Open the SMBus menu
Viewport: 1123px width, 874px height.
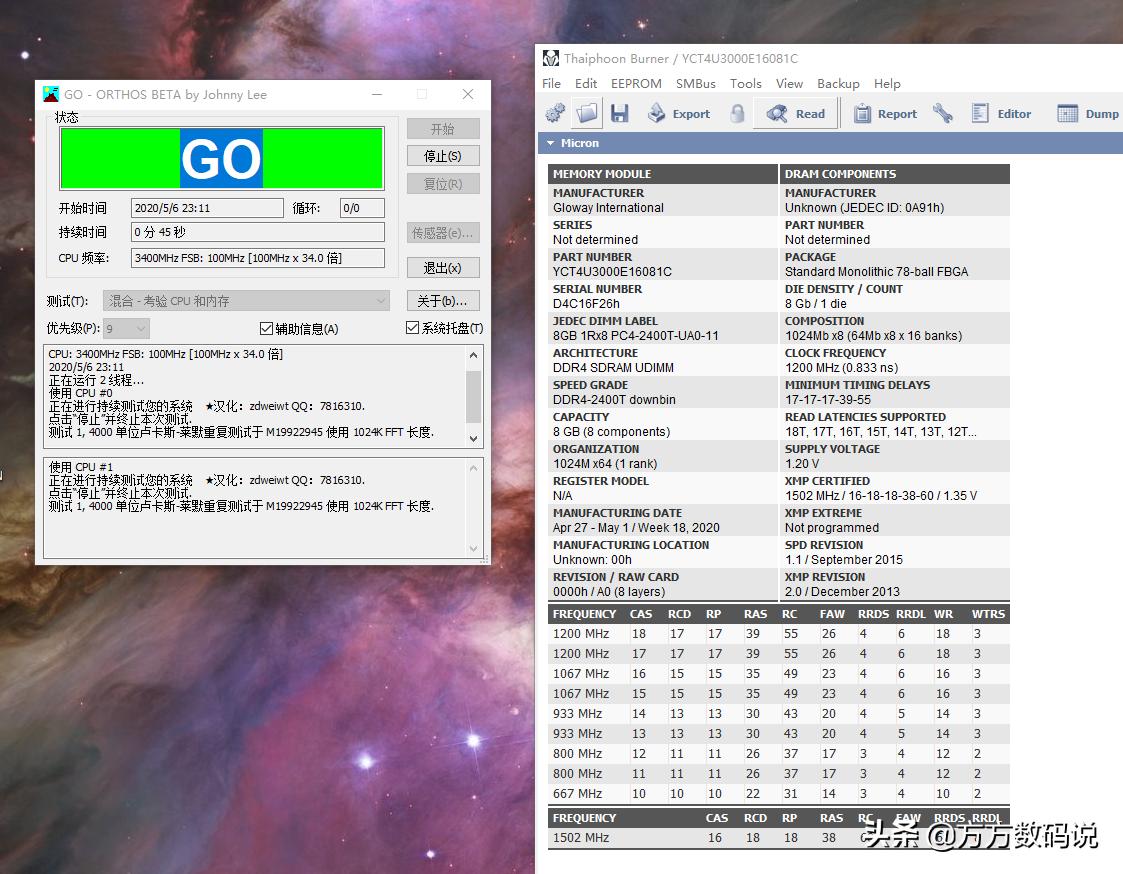click(695, 84)
